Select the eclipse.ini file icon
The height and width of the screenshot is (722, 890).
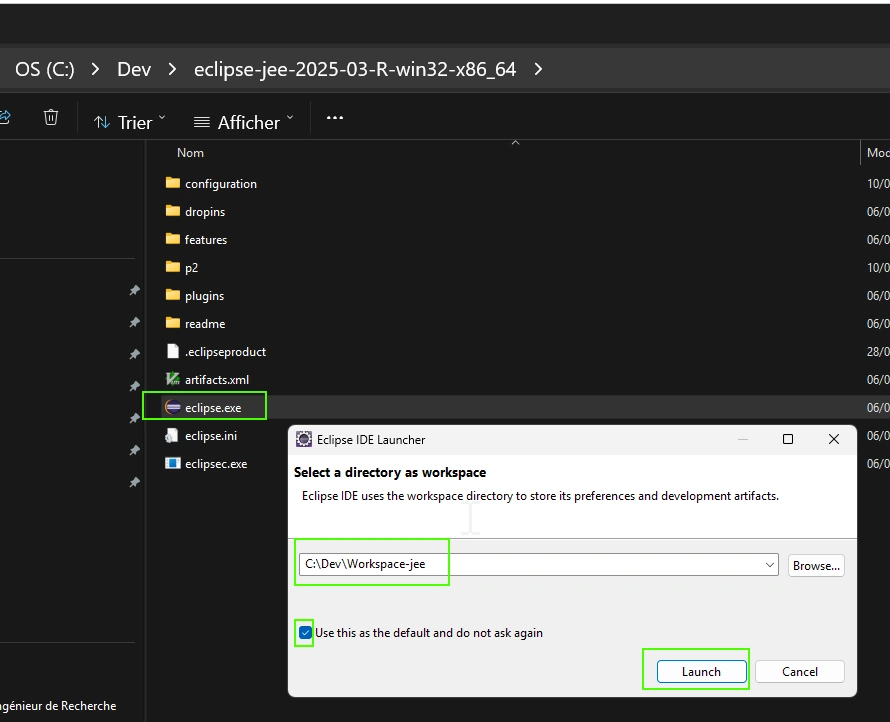172,435
